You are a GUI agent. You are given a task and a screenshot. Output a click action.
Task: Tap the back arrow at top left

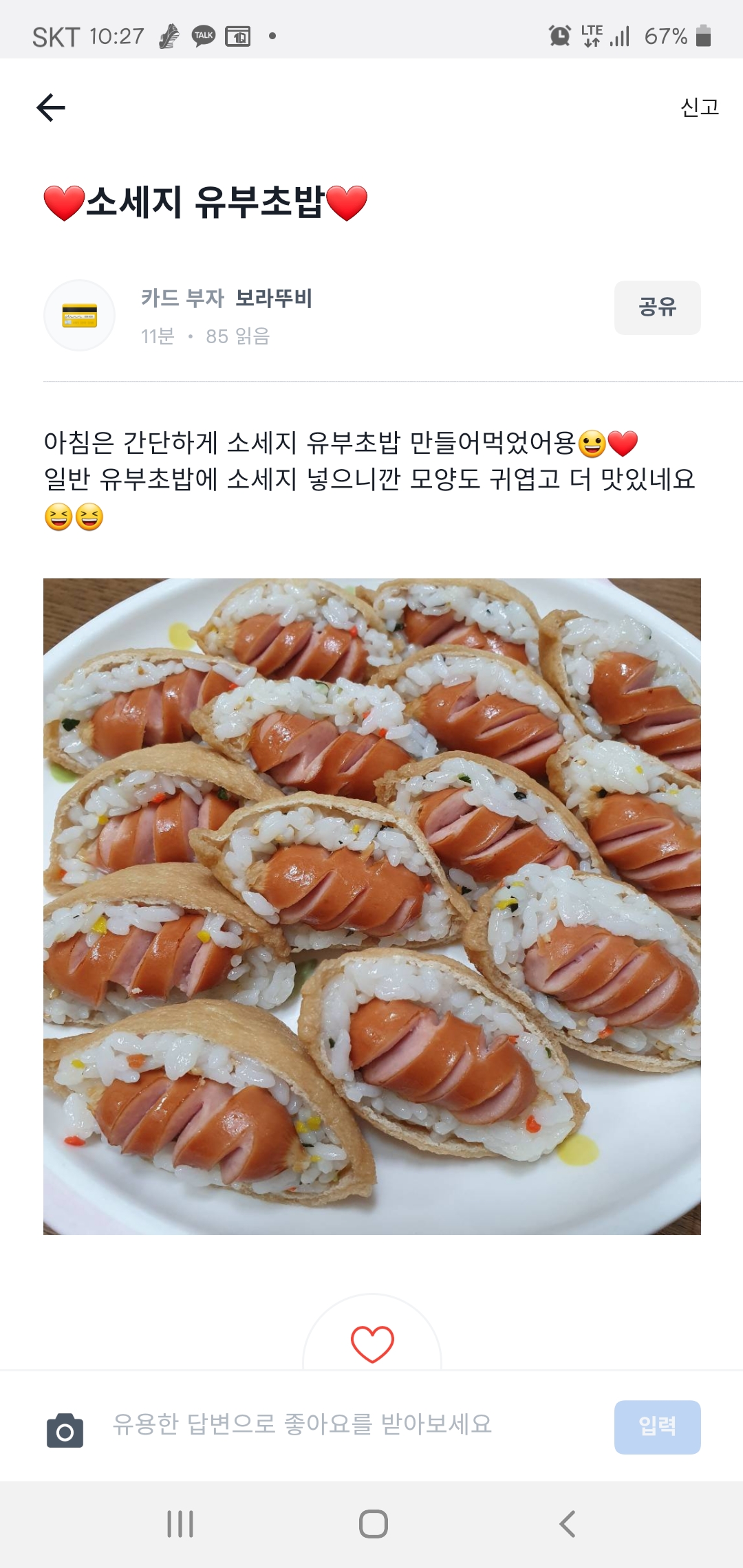[51, 107]
